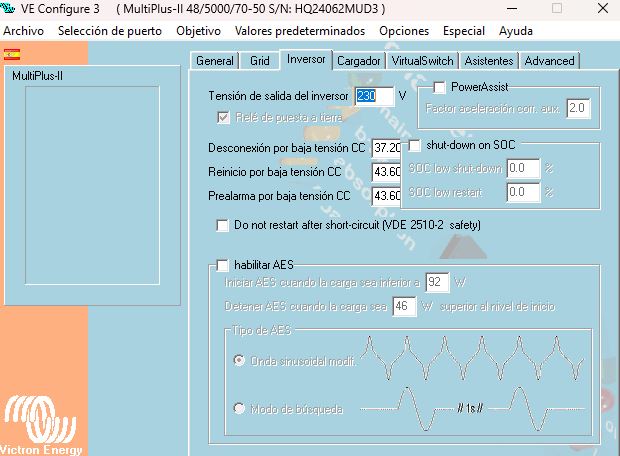620x456 pixels.
Task: Click the Victron Energy logo
Action: click(41, 425)
